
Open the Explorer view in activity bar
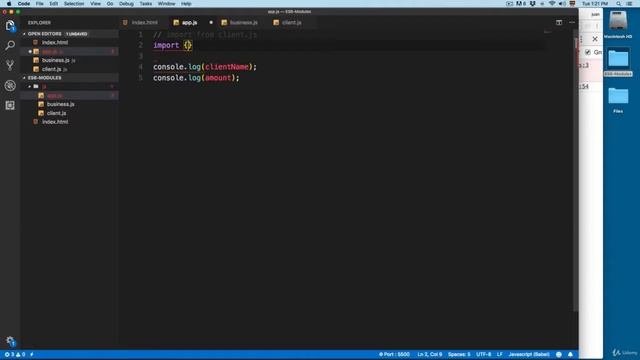[x=10, y=26]
